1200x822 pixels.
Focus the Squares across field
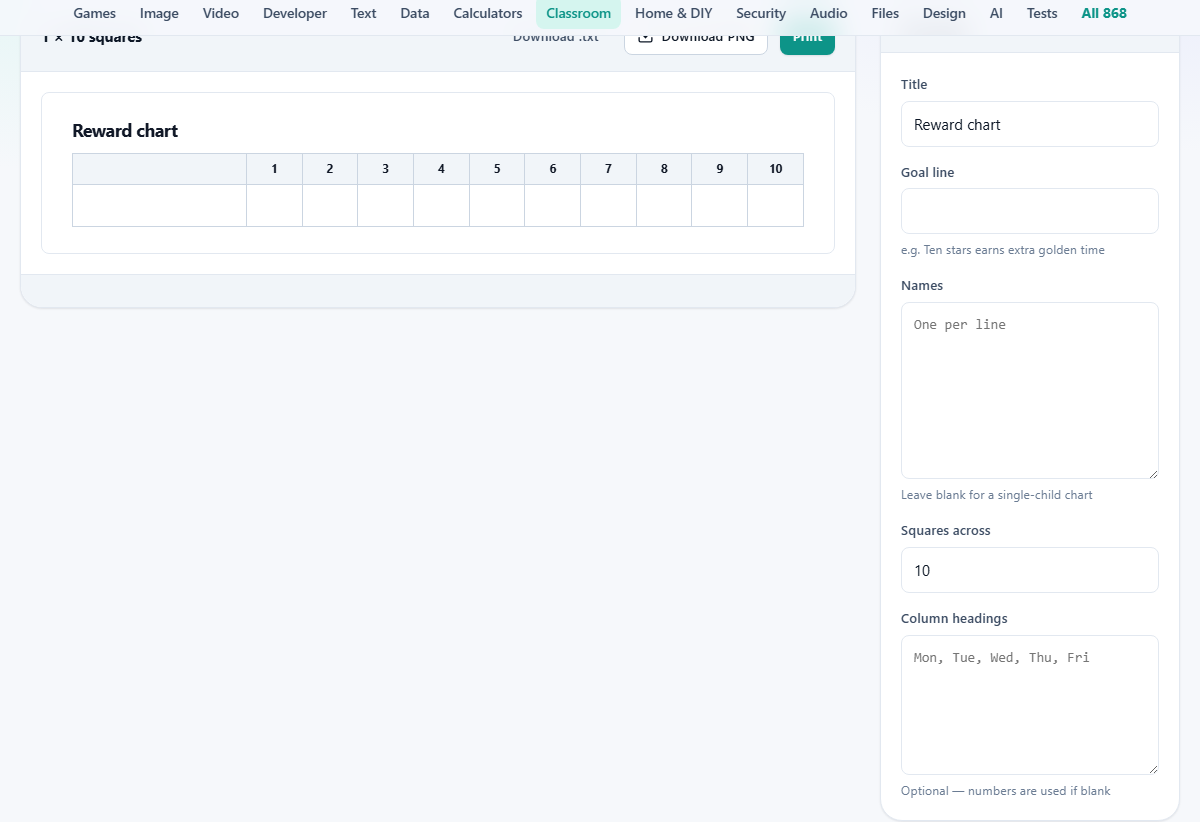coord(1030,570)
